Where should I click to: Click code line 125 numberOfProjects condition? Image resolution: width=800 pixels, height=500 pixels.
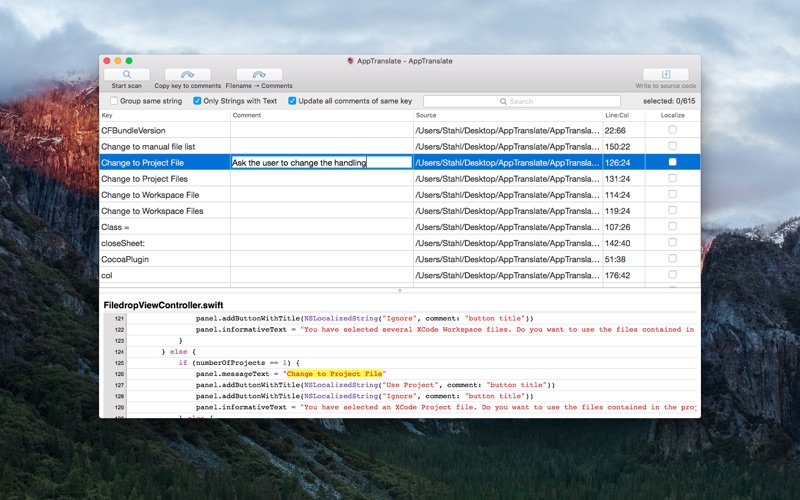point(239,363)
